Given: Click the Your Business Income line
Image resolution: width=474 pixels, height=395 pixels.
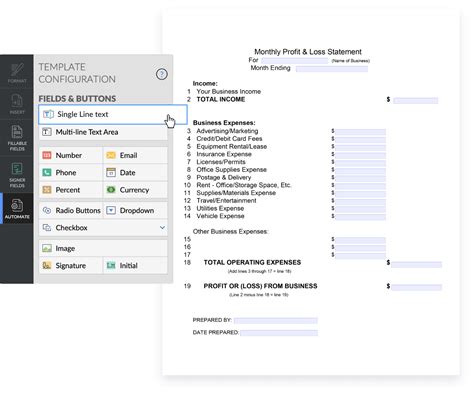Looking at the screenshot, I should 229,91.
